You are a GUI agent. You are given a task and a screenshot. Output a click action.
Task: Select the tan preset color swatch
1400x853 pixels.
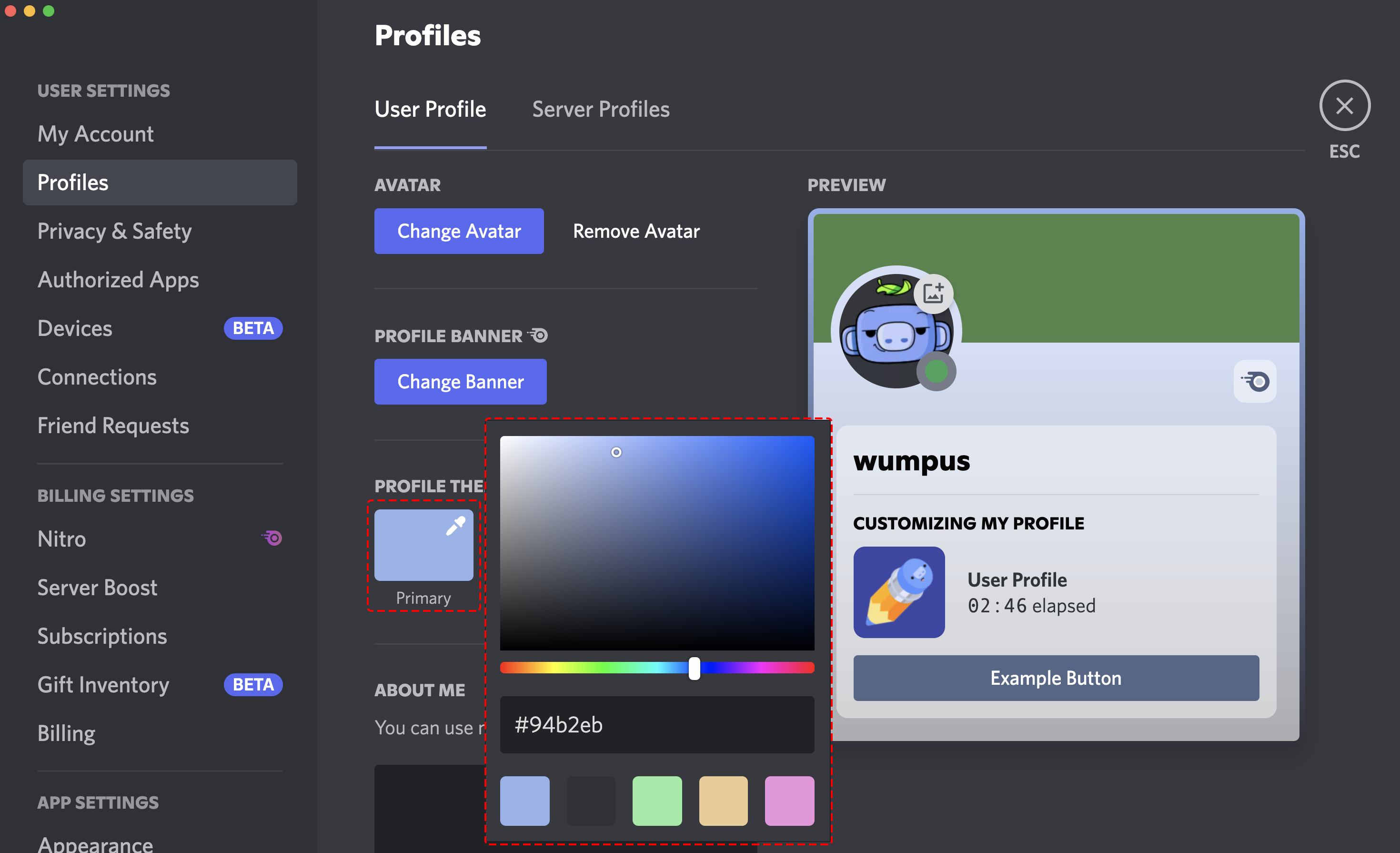(723, 801)
